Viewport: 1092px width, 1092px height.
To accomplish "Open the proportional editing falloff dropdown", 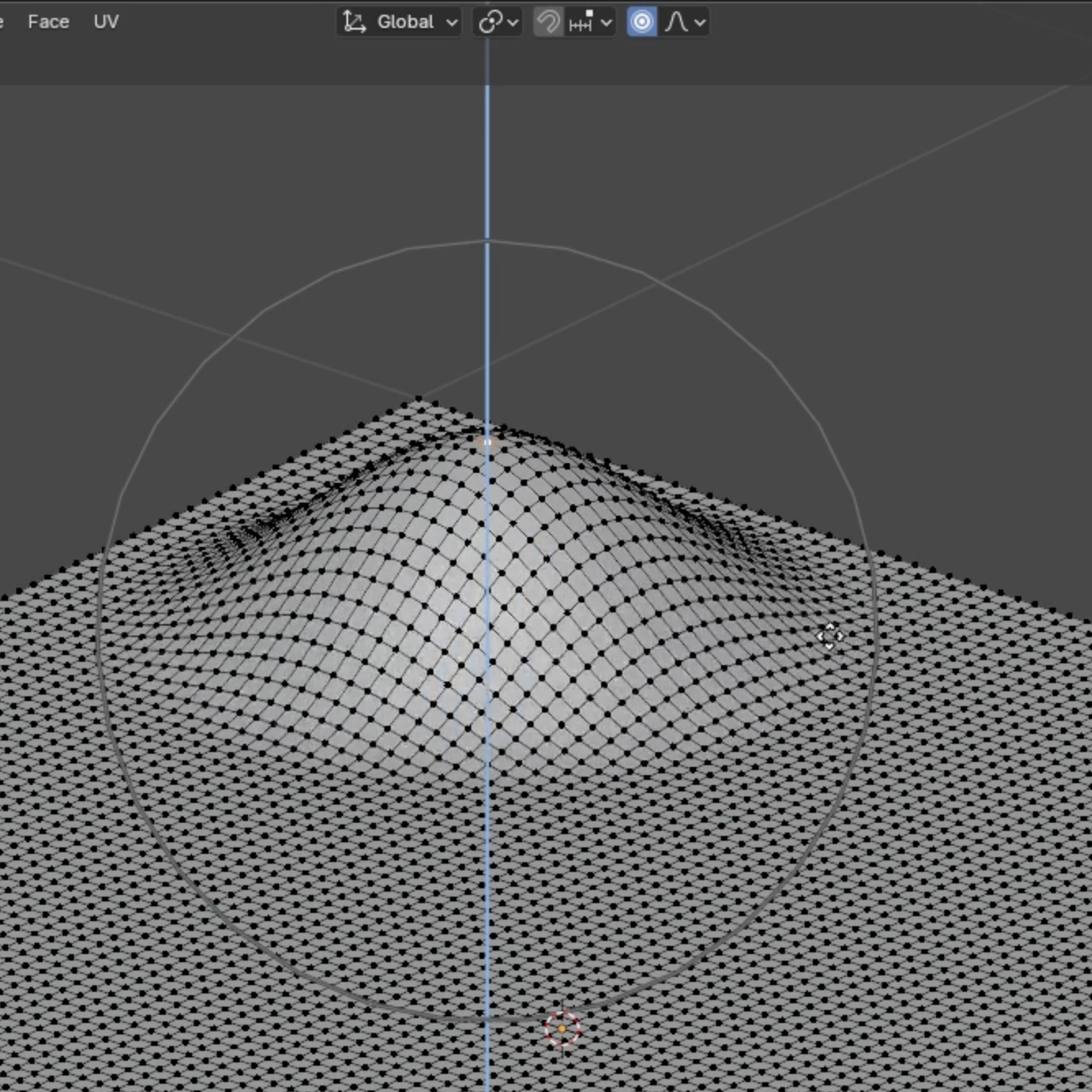I will click(x=684, y=22).
